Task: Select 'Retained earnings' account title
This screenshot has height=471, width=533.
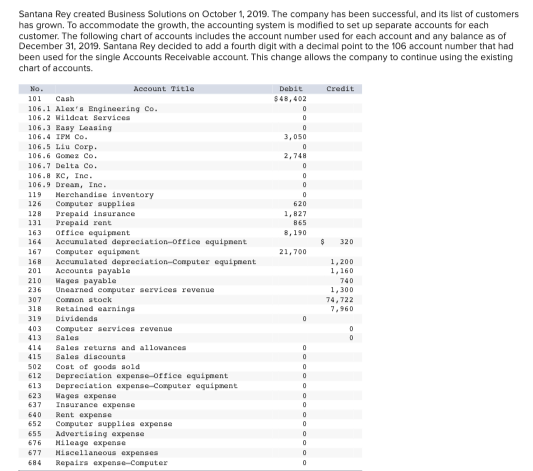Action: coord(95,309)
